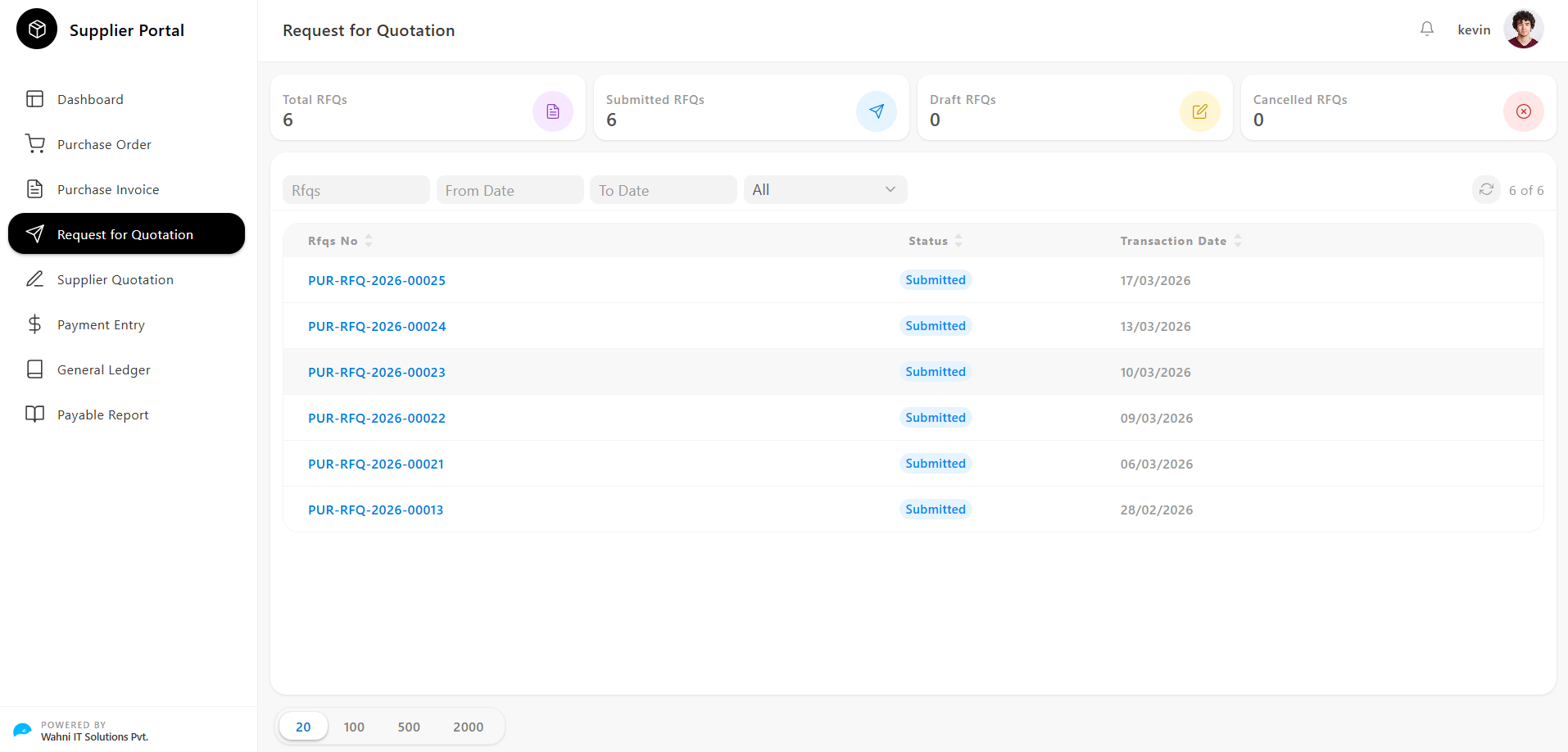Click the To Date field
The width and height of the screenshot is (1568, 752).
pyautogui.click(x=664, y=190)
